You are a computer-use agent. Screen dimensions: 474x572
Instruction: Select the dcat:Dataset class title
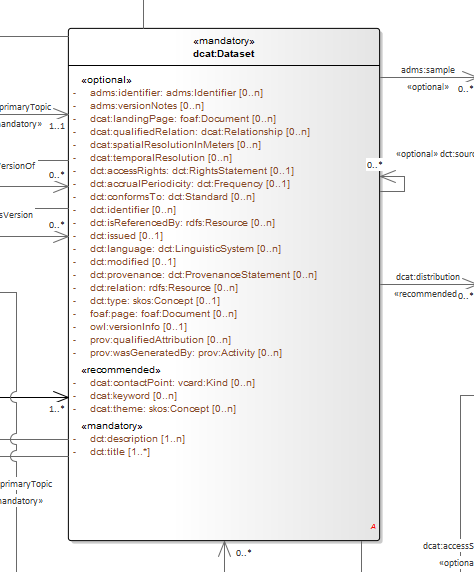(224, 54)
